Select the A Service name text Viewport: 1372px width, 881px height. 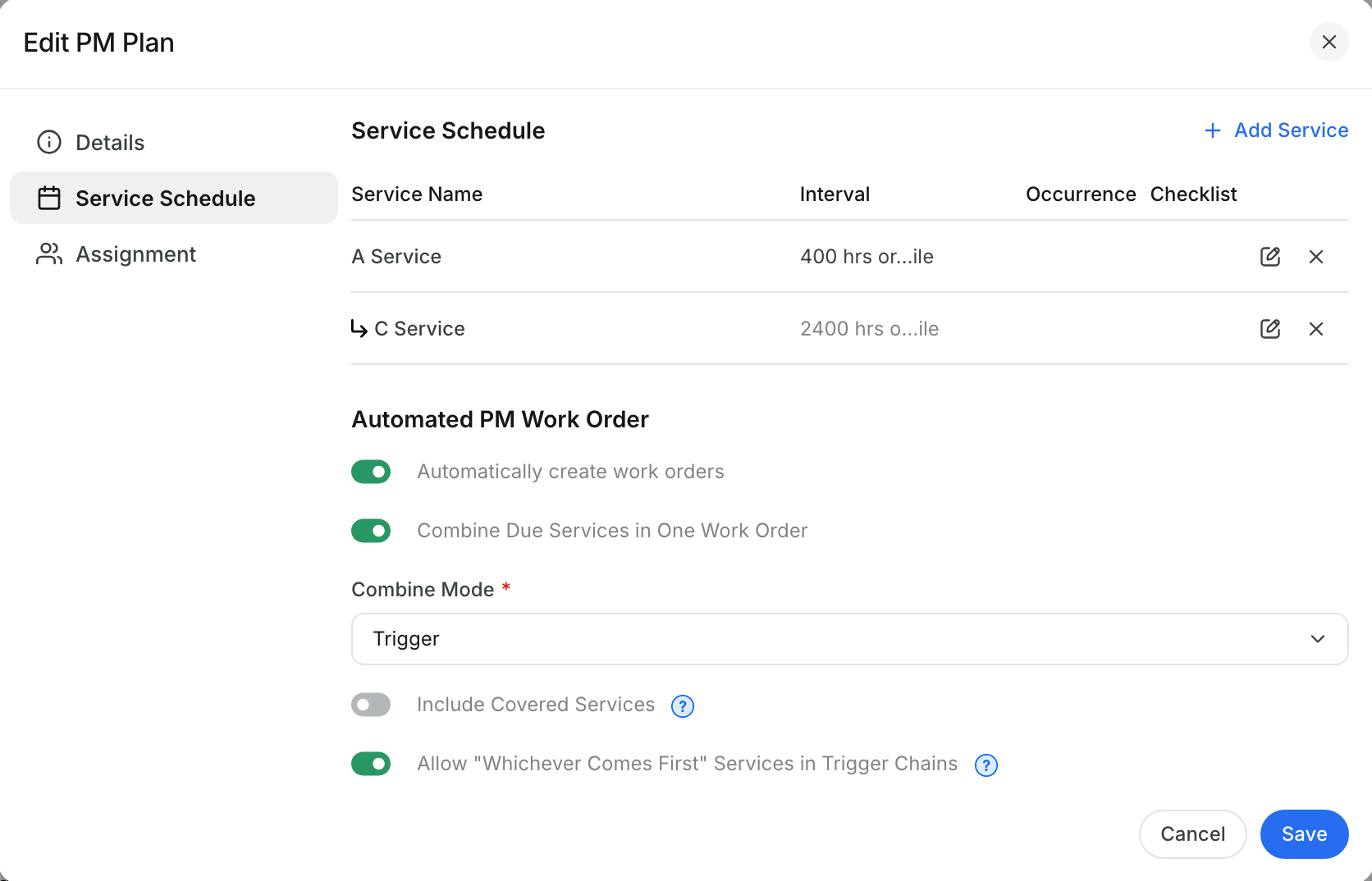pyautogui.click(x=396, y=257)
